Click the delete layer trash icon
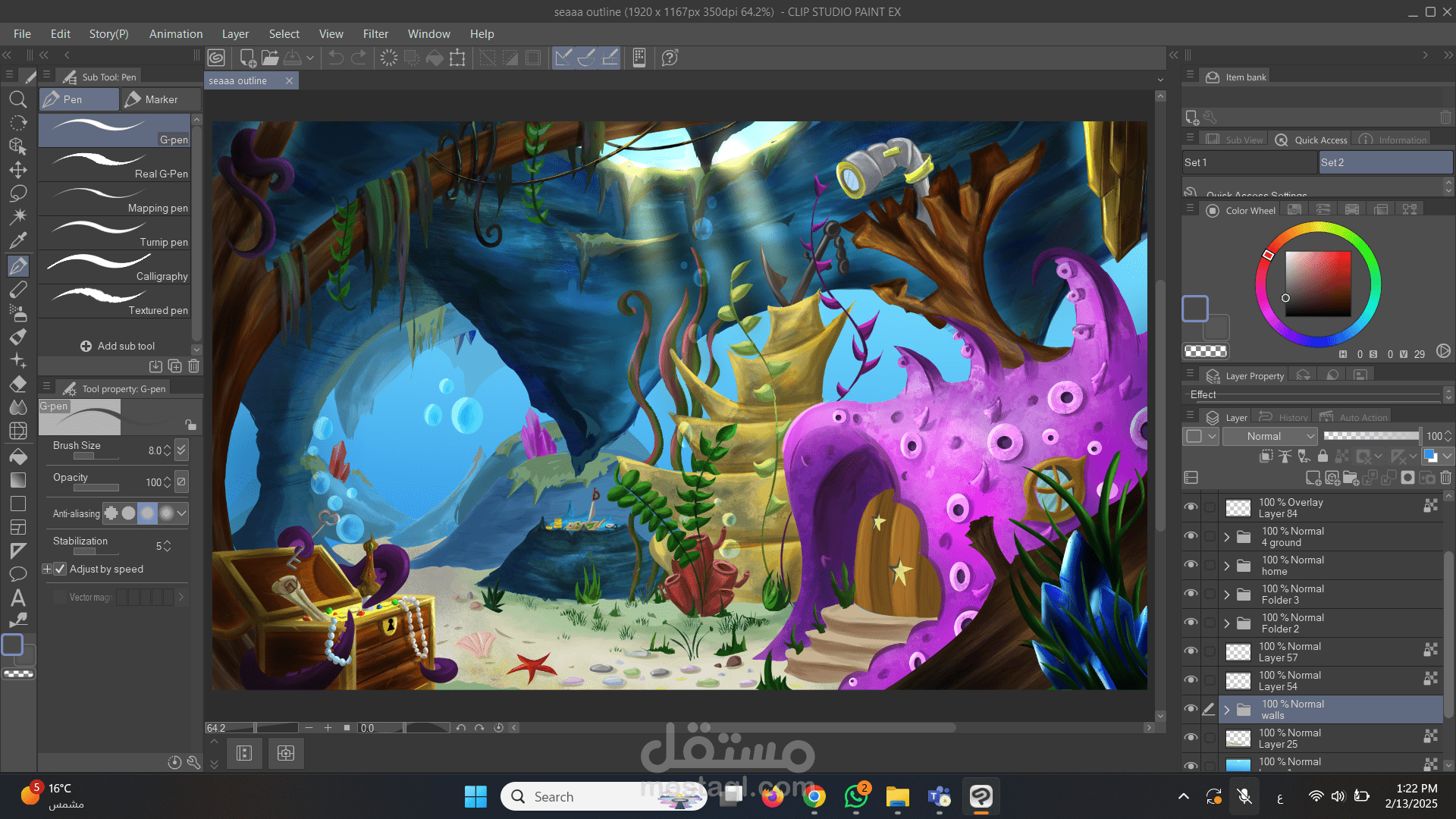 pos(1445,478)
